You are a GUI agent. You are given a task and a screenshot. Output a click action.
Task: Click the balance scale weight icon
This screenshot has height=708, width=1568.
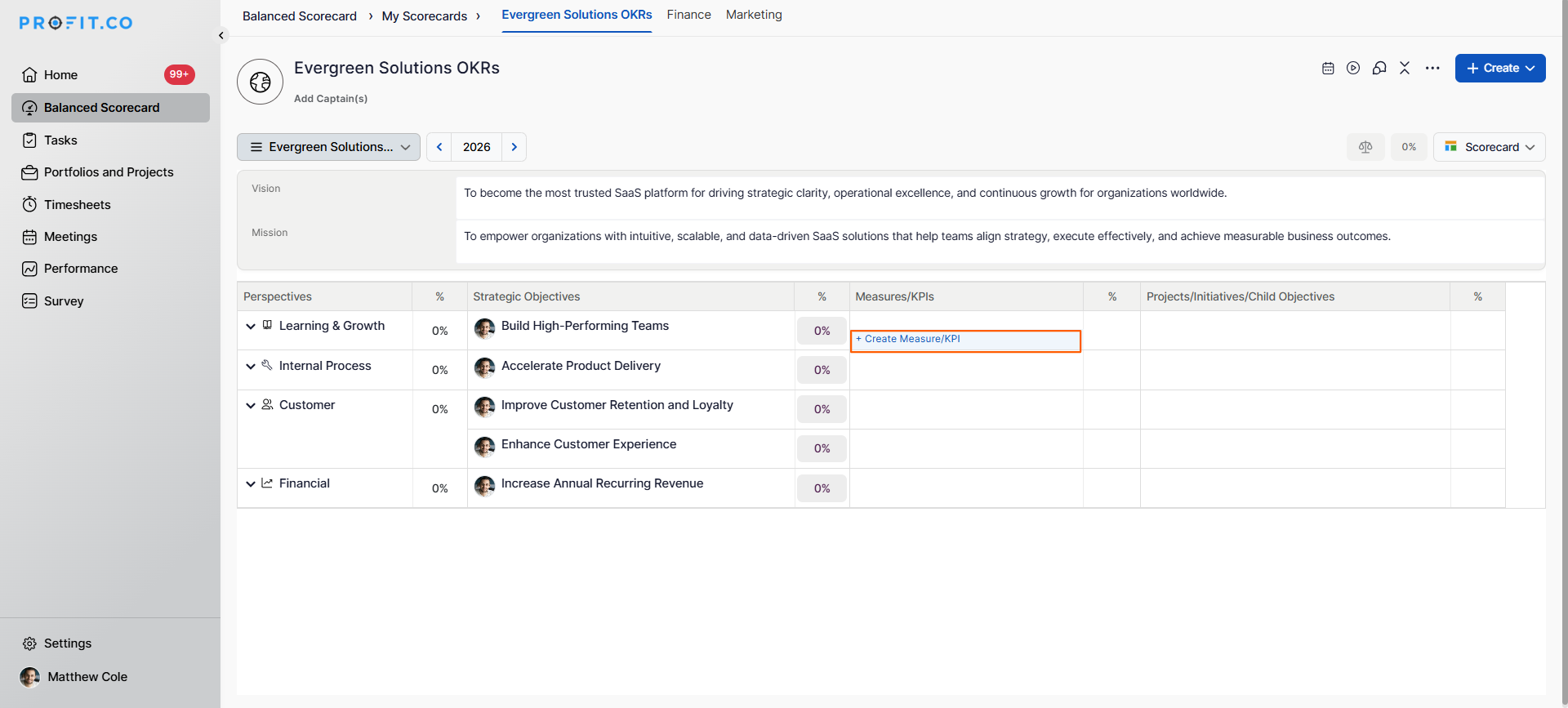(1365, 147)
